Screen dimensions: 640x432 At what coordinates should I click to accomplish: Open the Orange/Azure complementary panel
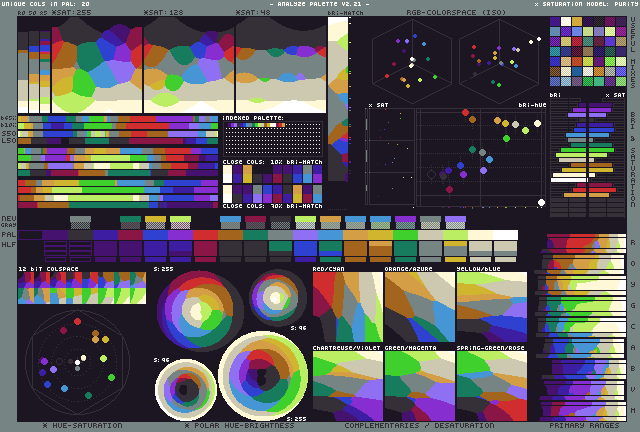click(x=419, y=308)
